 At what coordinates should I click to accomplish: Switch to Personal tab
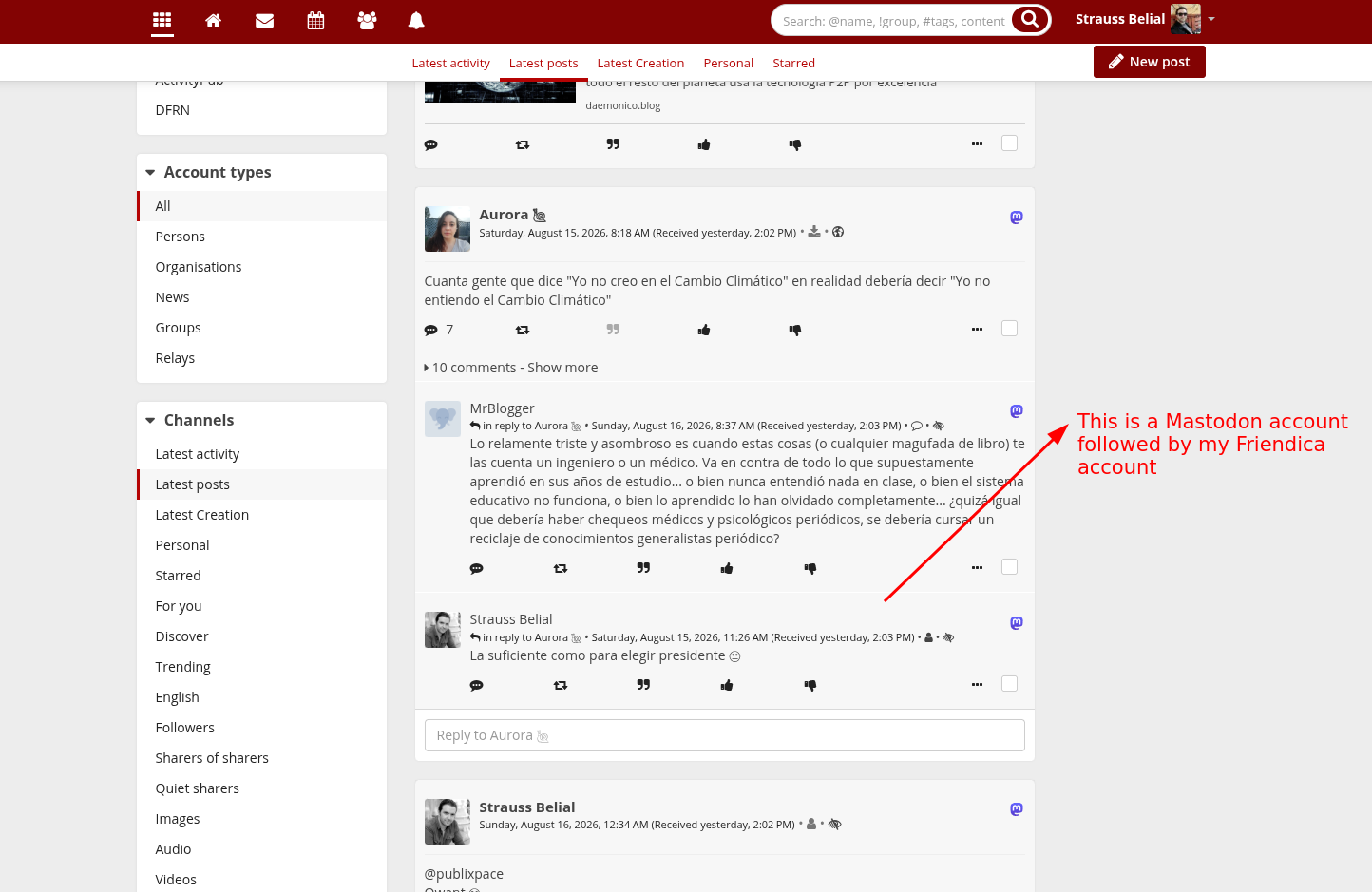(x=729, y=64)
